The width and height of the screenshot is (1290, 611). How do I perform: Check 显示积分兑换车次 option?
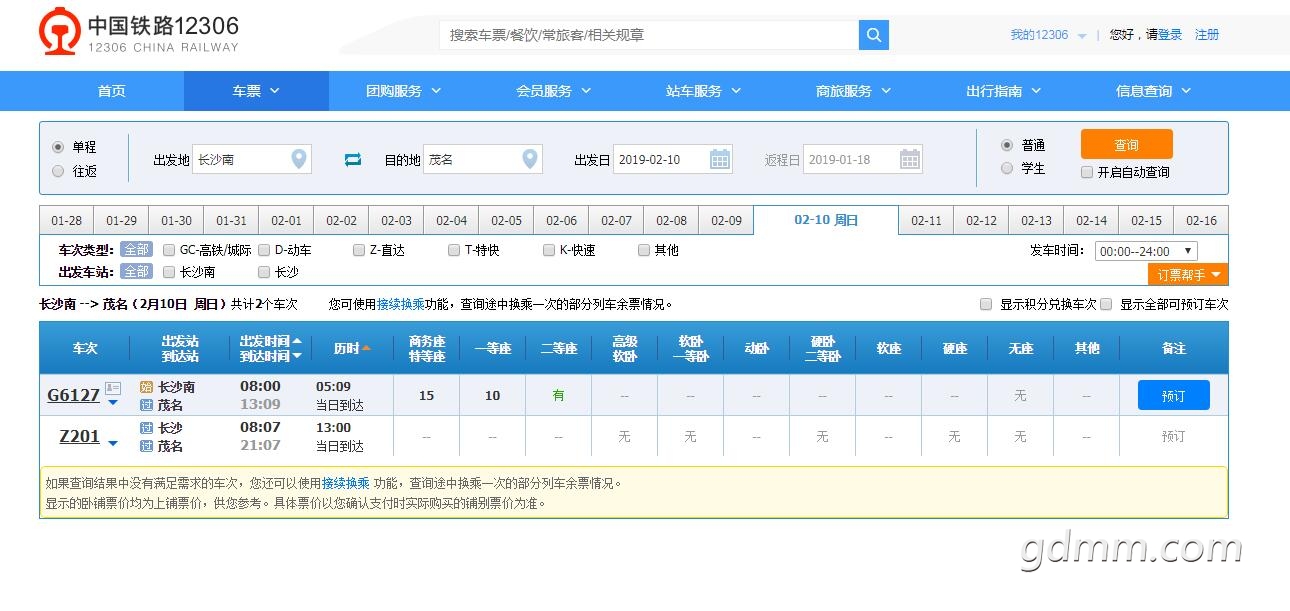click(x=986, y=304)
